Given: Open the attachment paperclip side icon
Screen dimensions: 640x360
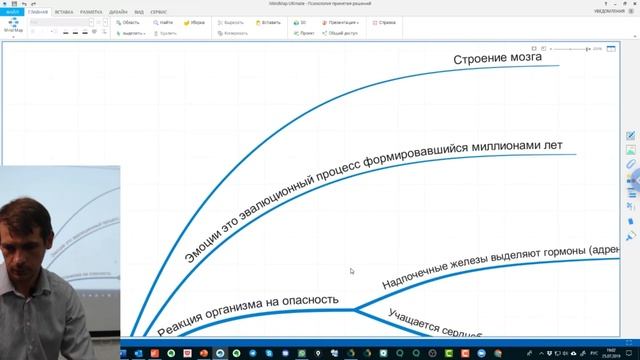Looking at the screenshot, I should (631, 164).
